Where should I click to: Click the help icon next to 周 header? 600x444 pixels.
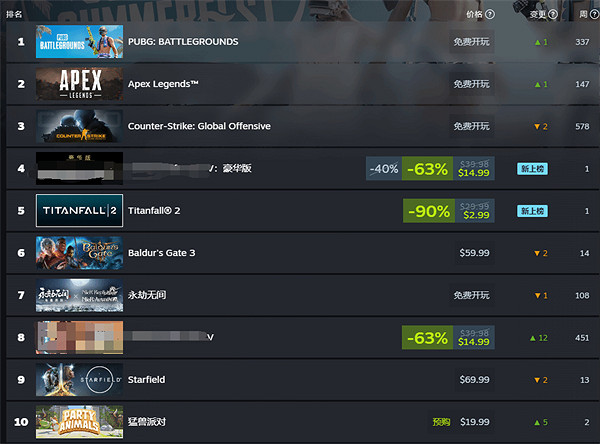click(x=595, y=14)
